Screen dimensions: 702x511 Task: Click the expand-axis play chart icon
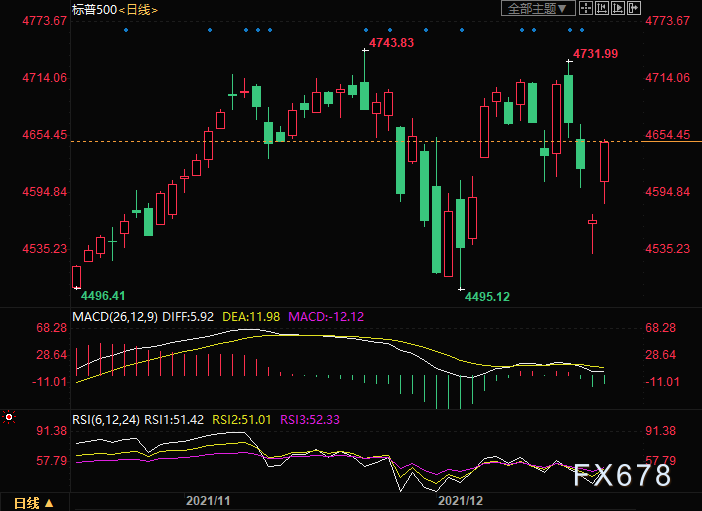[618, 8]
